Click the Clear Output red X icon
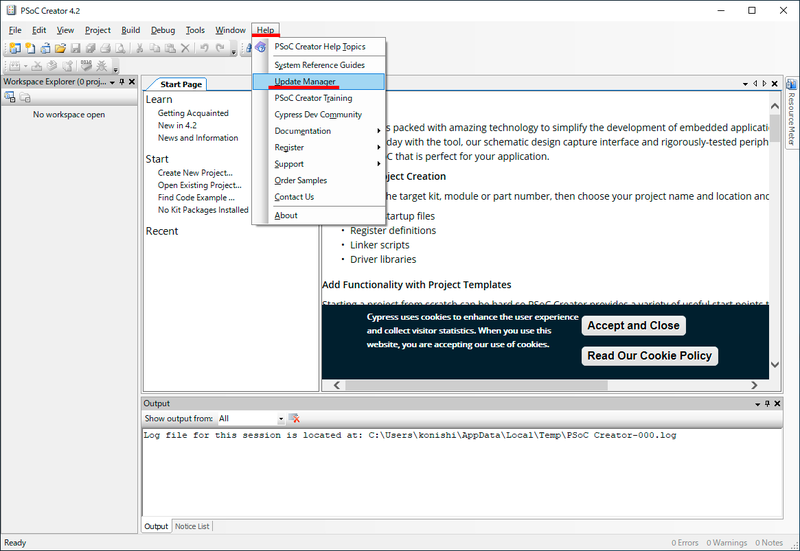 coord(294,418)
